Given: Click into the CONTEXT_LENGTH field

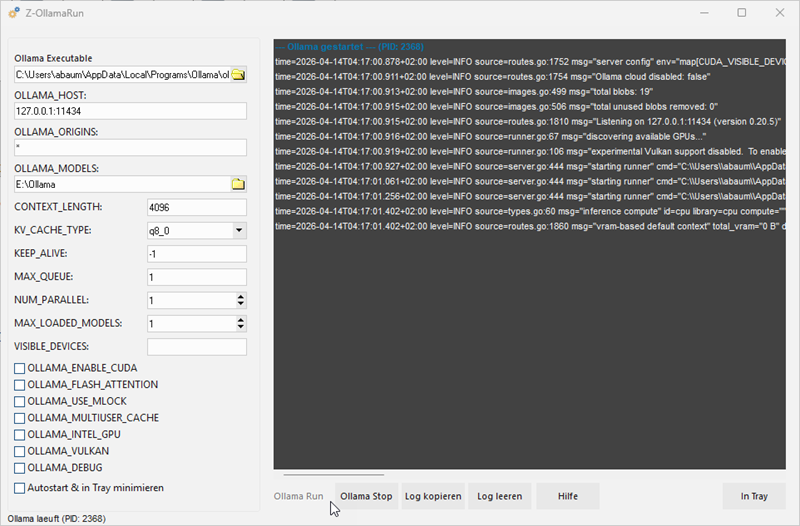Looking at the screenshot, I should click(196, 207).
